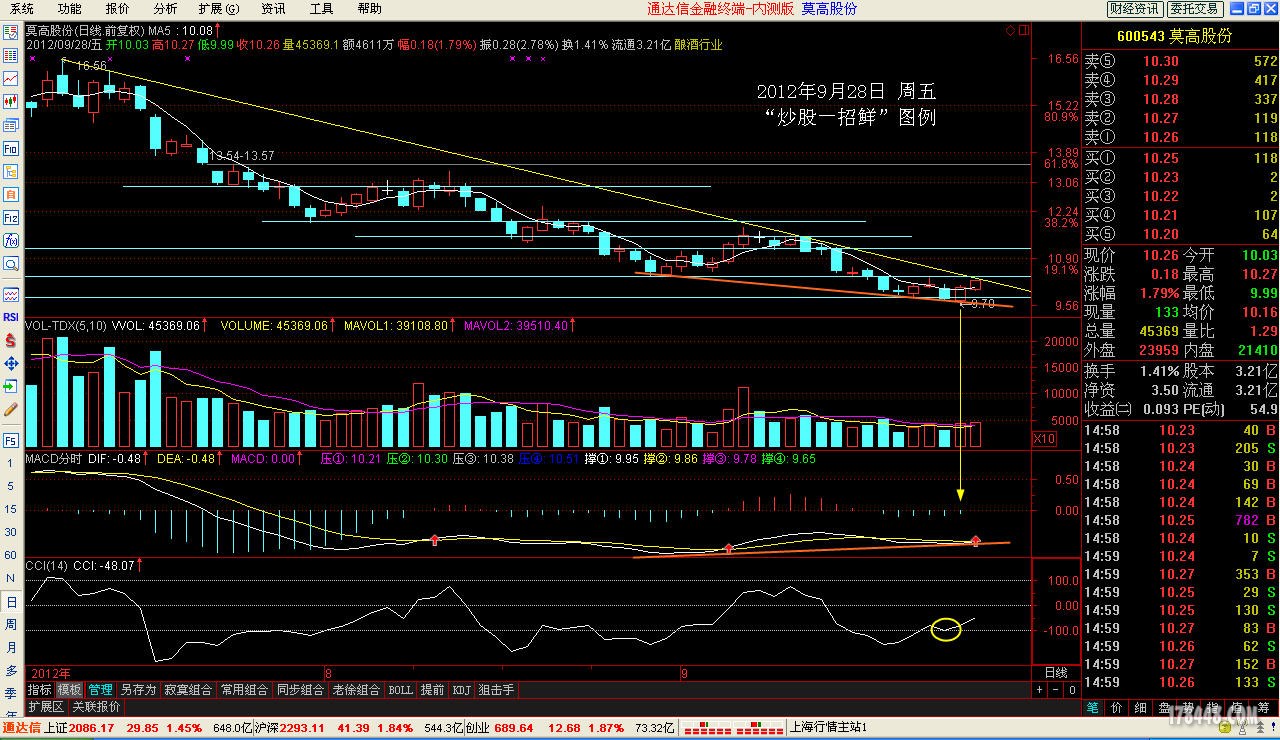Switch to 1-minute period
The width and height of the screenshot is (1280, 740).
11,463
